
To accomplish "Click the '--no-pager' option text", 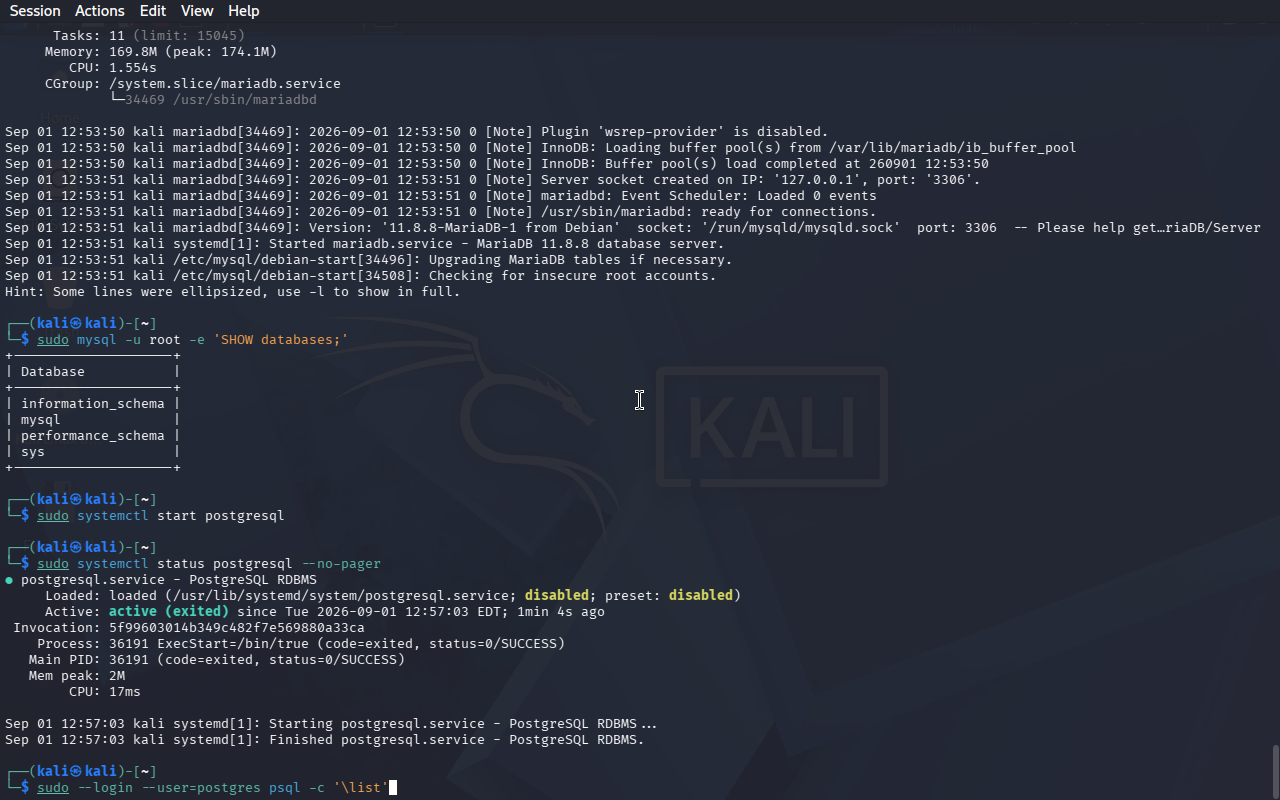I will click(x=341, y=564).
